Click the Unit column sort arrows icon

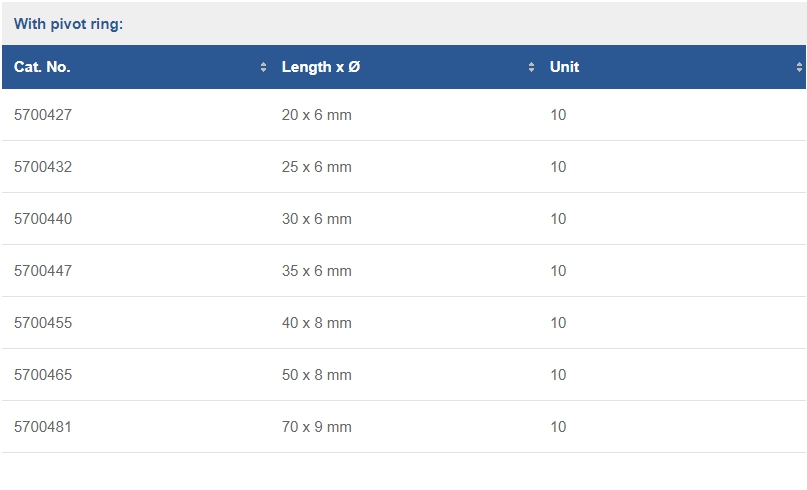coord(799,67)
